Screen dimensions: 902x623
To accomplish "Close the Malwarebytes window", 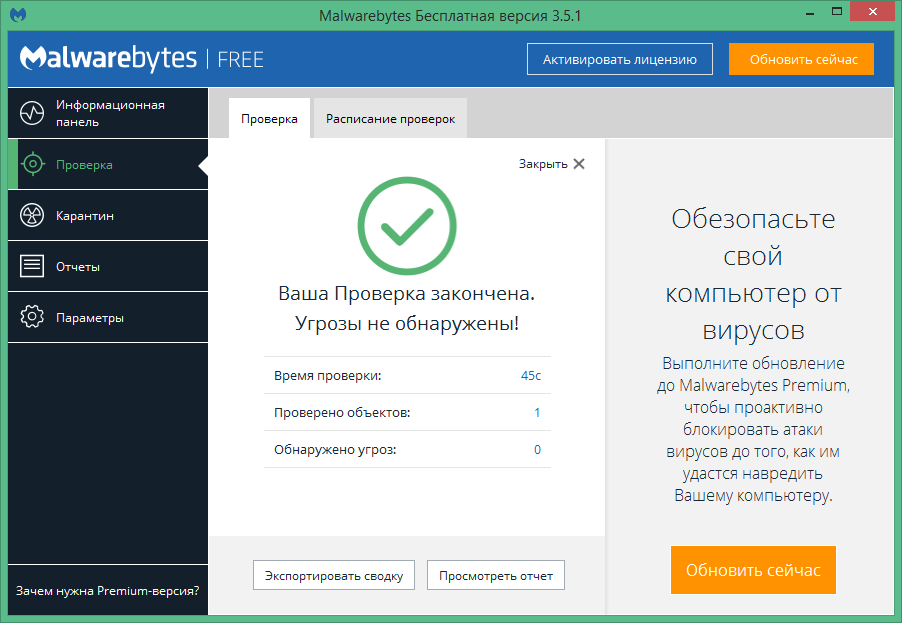I will point(873,12).
